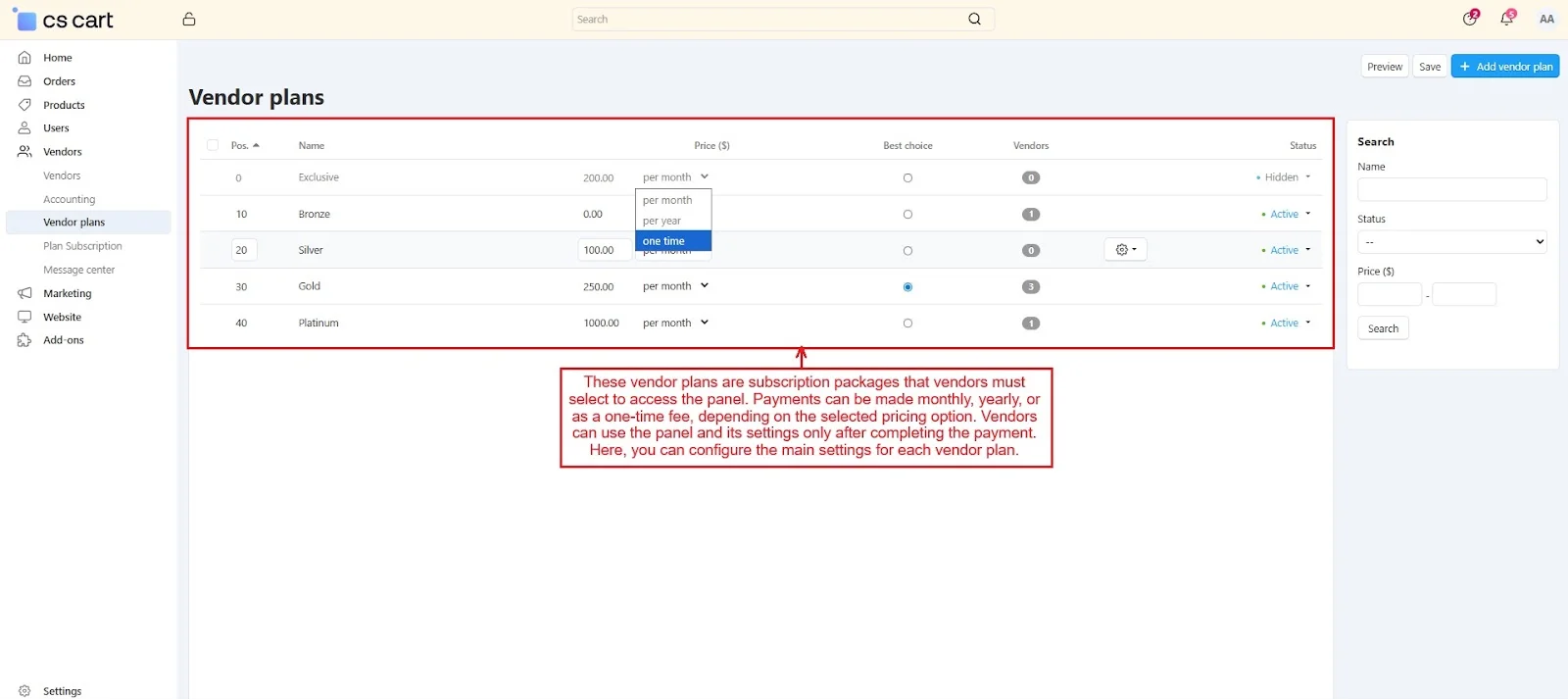The image size is (1568, 699).
Task: Click the search magnifier icon in top bar
Action: pyautogui.click(x=974, y=20)
